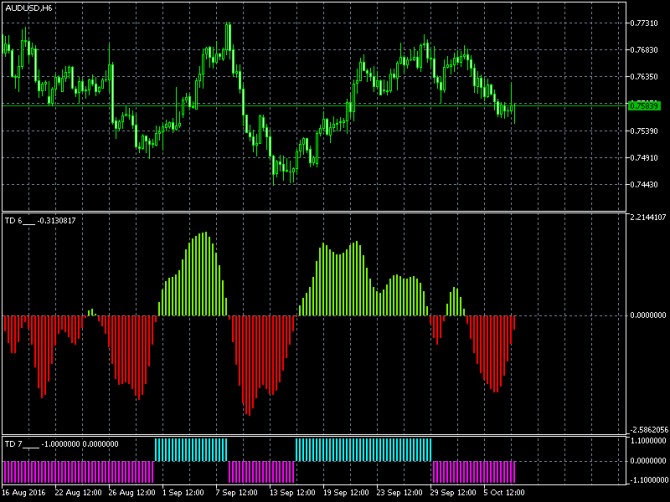The image size is (670, 502).
Task: Click the 0.74910 price level label
Action: (644, 158)
